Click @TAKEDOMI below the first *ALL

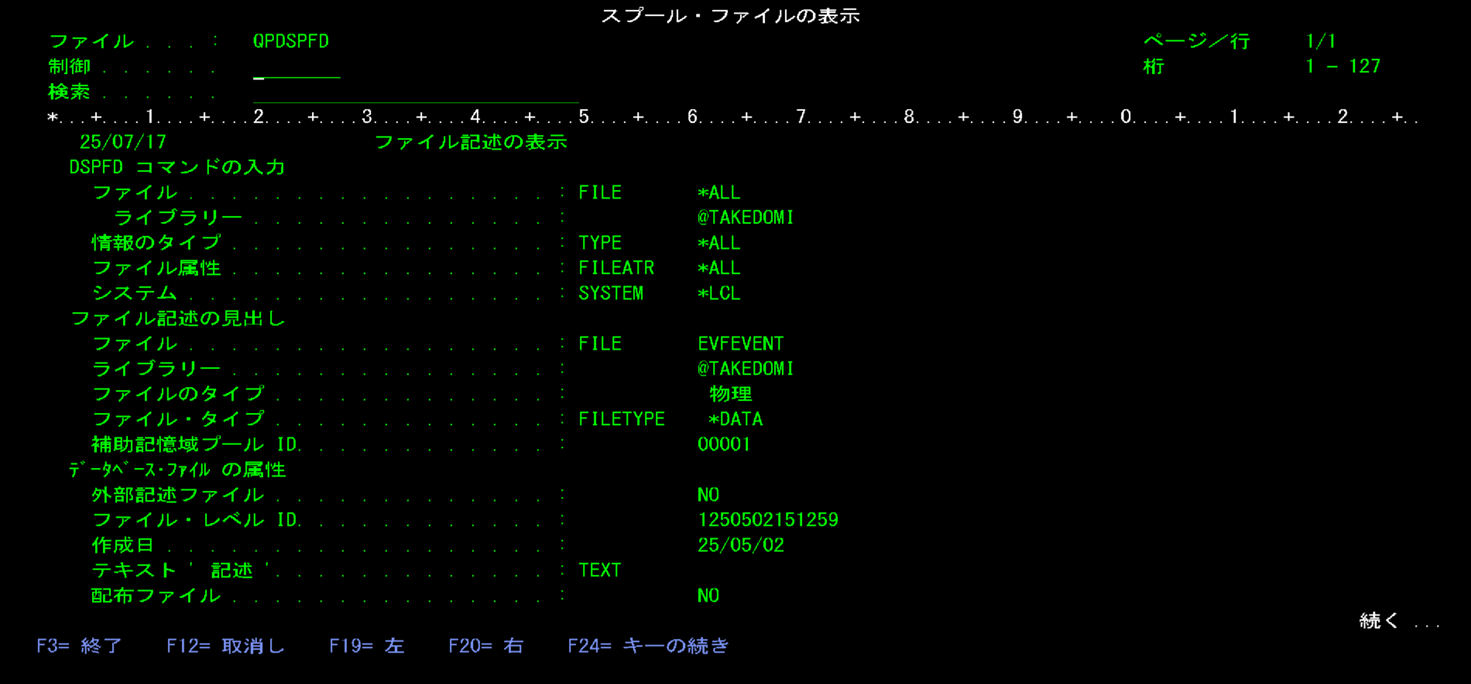746,217
